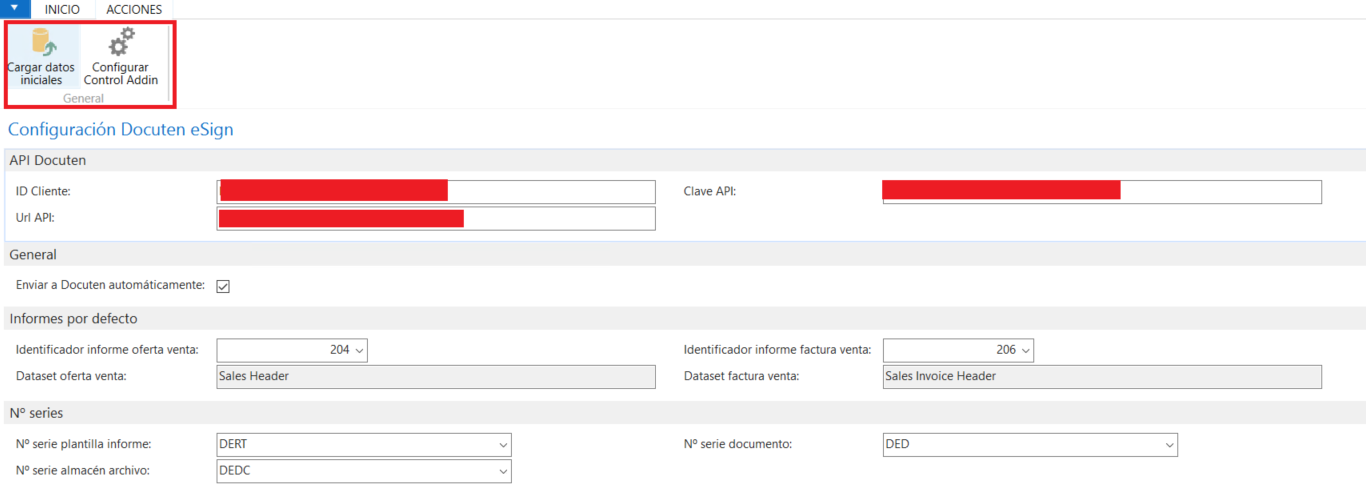
Task: Select the Dataset oferta venta field
Action: 436,376
